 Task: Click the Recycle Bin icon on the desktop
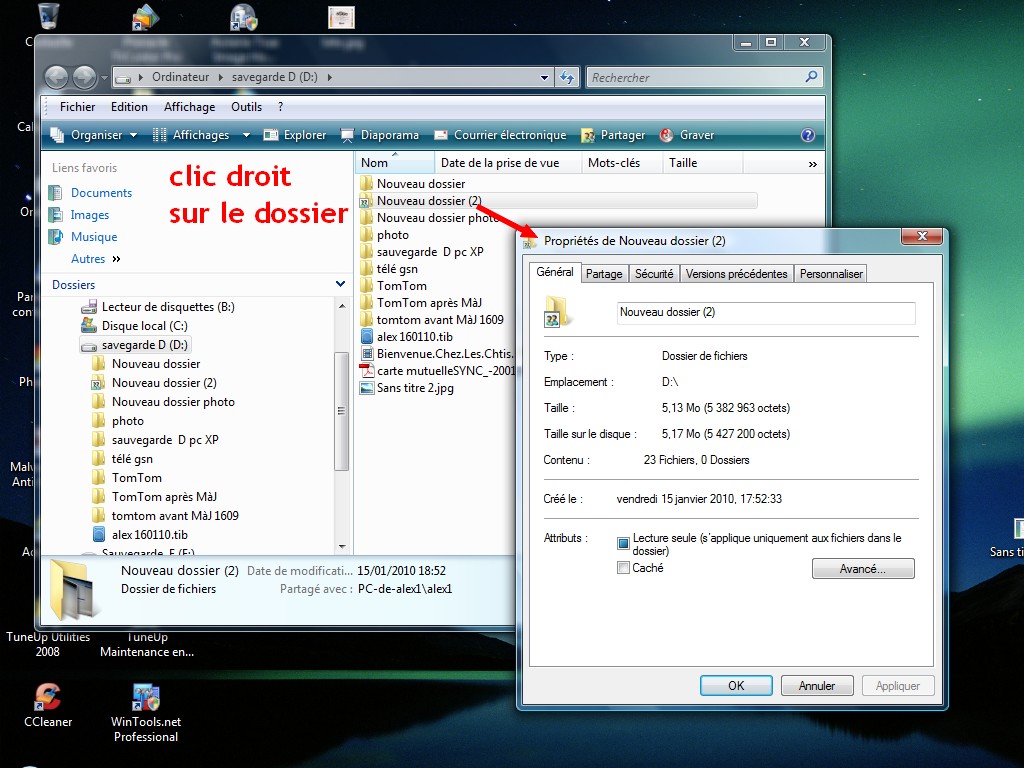49,15
